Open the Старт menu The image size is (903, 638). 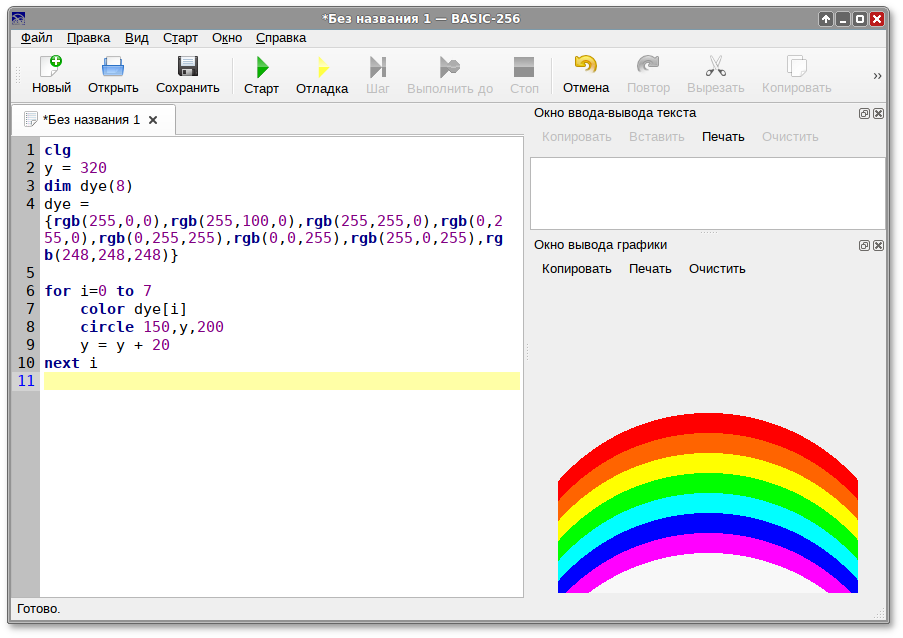(x=180, y=38)
